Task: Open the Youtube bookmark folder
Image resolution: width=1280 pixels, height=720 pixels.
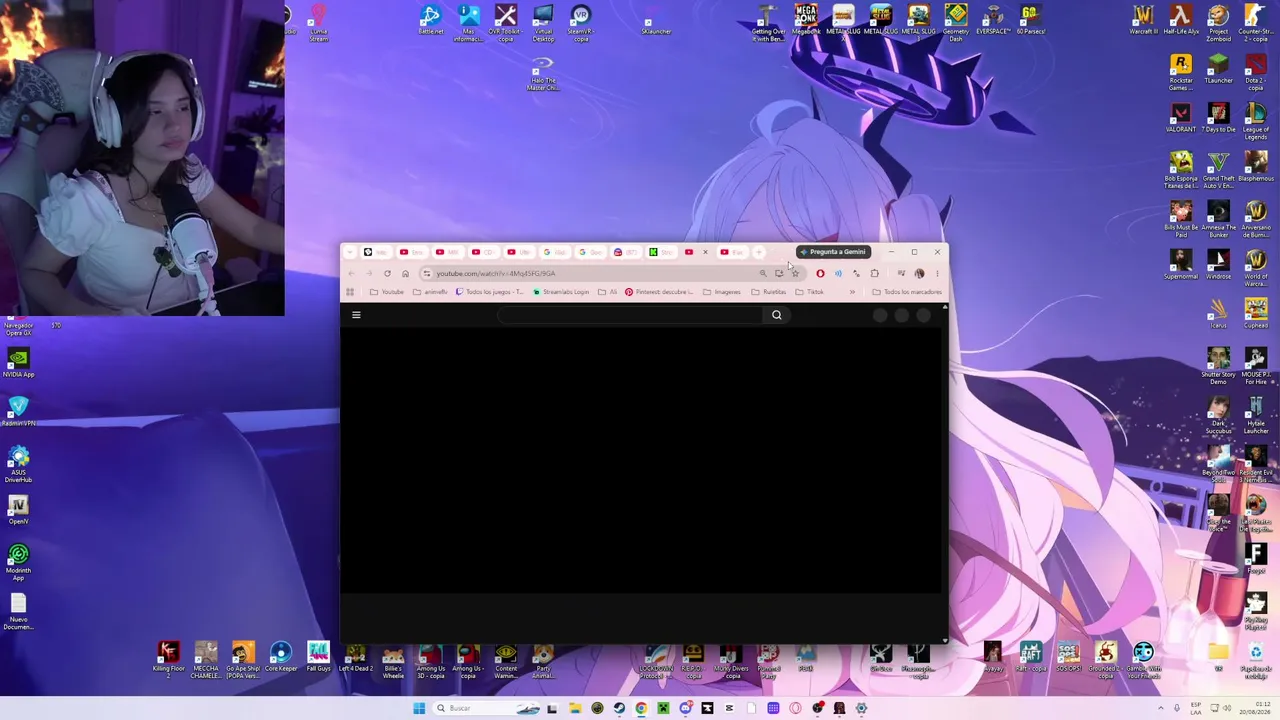Action: click(387, 292)
